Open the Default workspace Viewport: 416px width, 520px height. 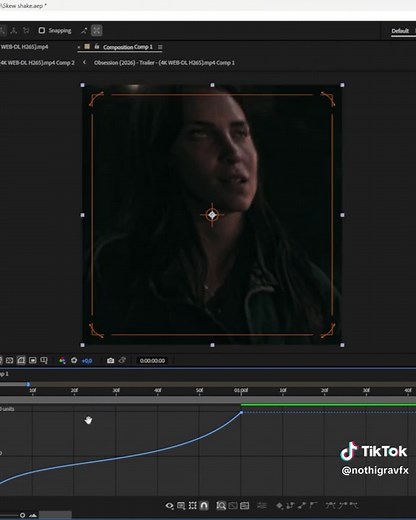click(400, 31)
